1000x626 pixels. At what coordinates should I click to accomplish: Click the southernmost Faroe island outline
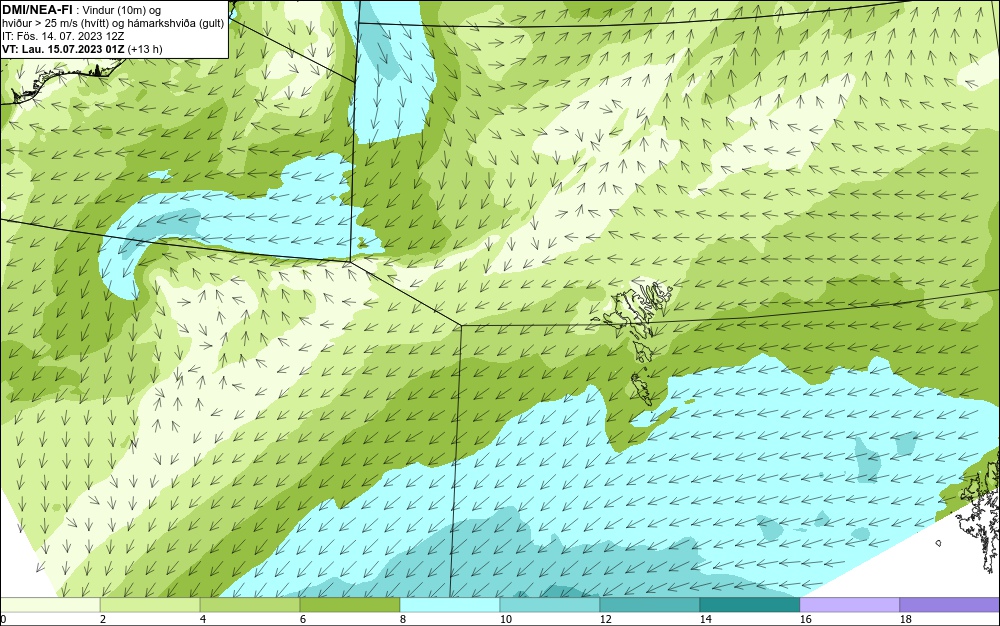(643, 389)
